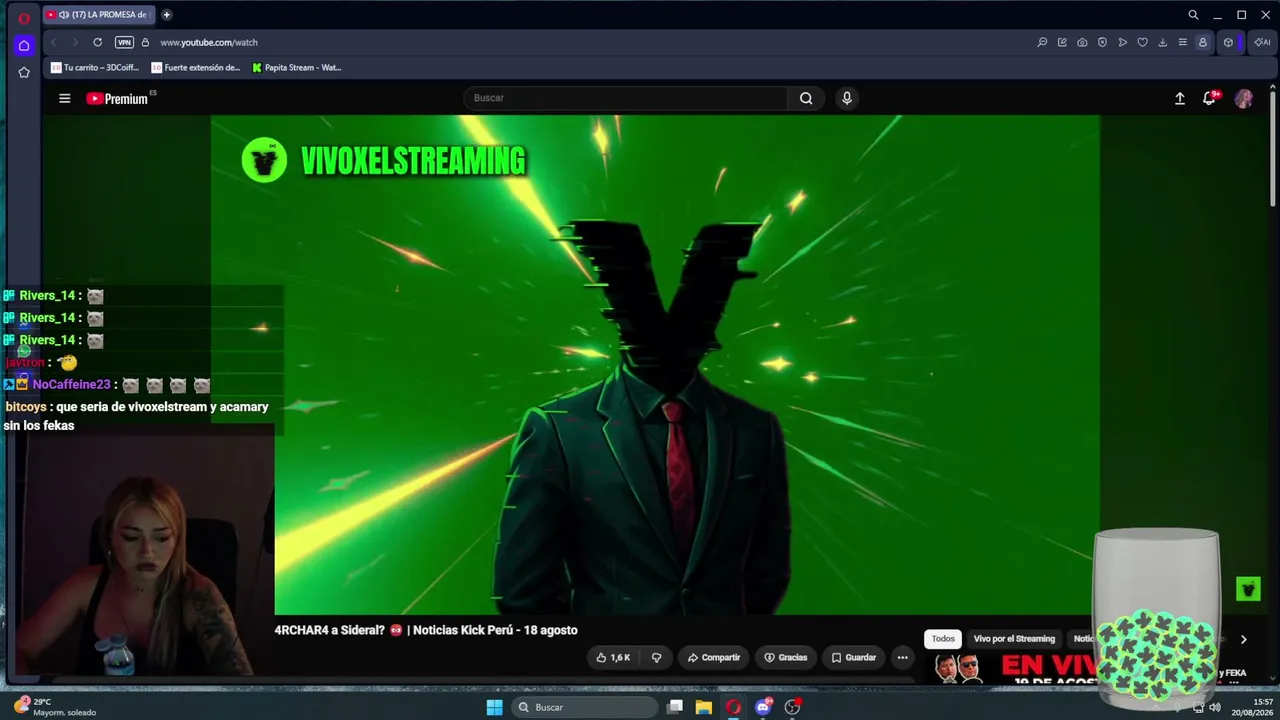Open the Tu carrito – 3DCoiff bookmark

(95, 68)
